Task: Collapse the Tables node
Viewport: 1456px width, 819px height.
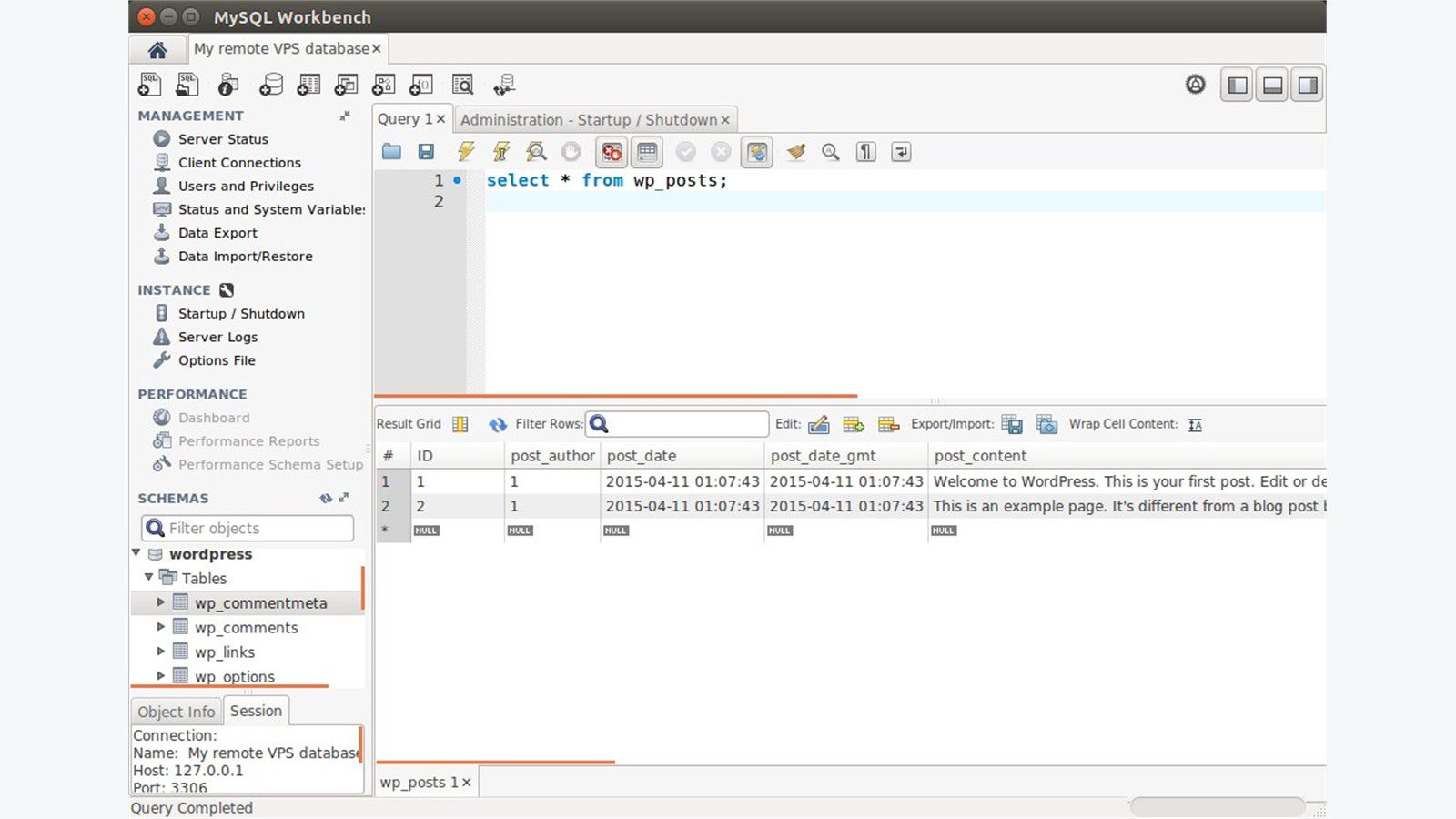Action: tap(149, 577)
